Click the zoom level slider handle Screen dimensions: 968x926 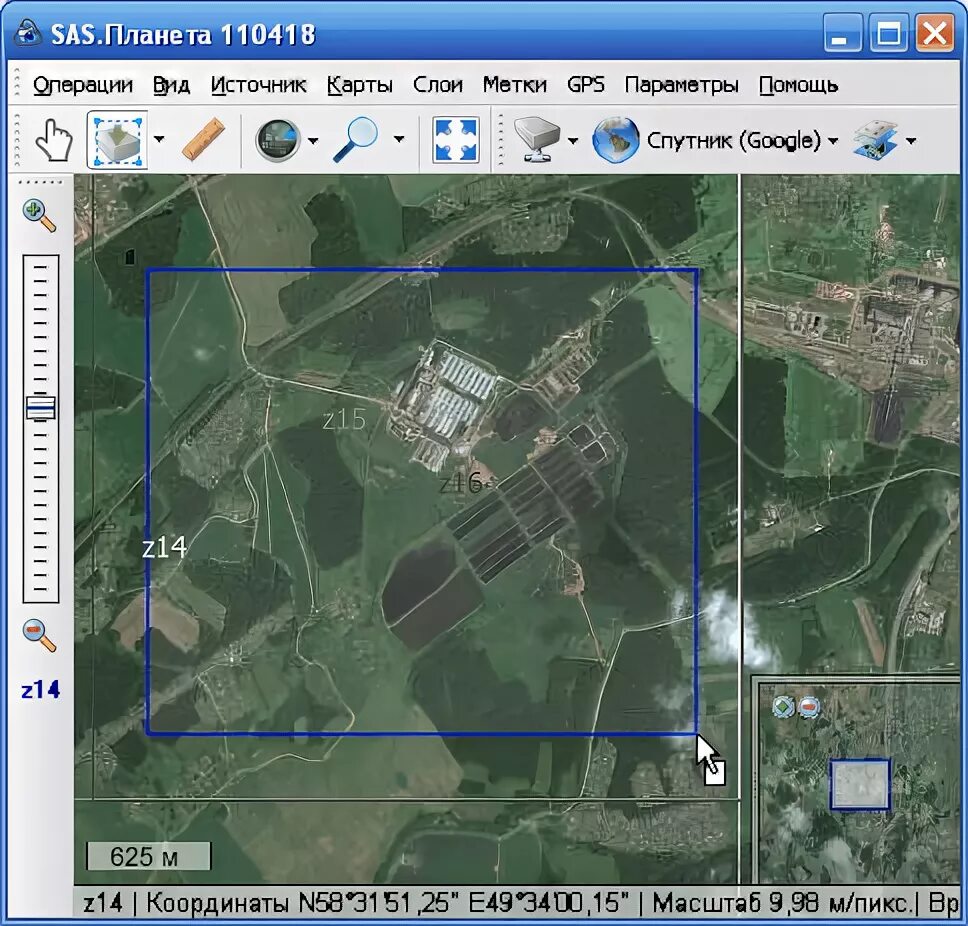(41, 408)
